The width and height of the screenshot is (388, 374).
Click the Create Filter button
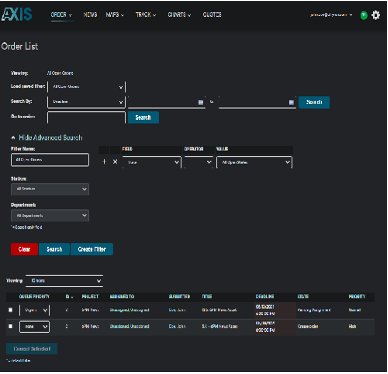pyautogui.click(x=92, y=249)
